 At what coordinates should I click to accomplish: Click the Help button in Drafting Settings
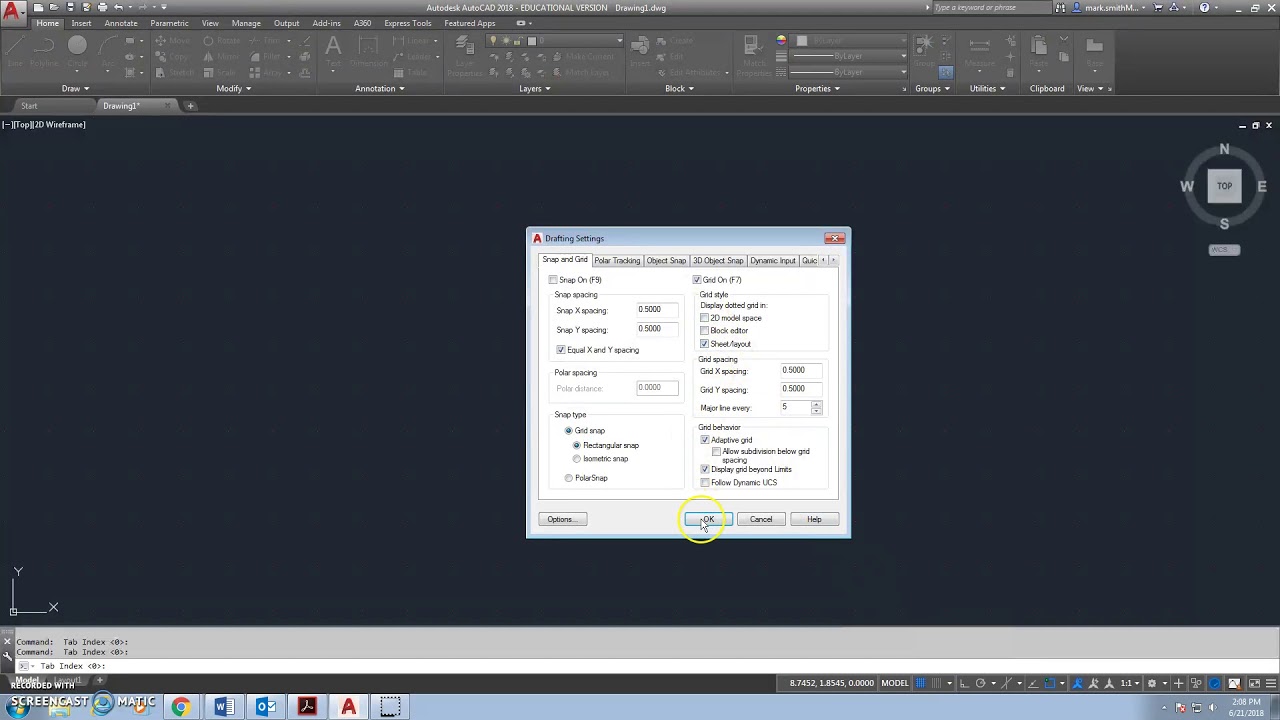[x=814, y=519]
